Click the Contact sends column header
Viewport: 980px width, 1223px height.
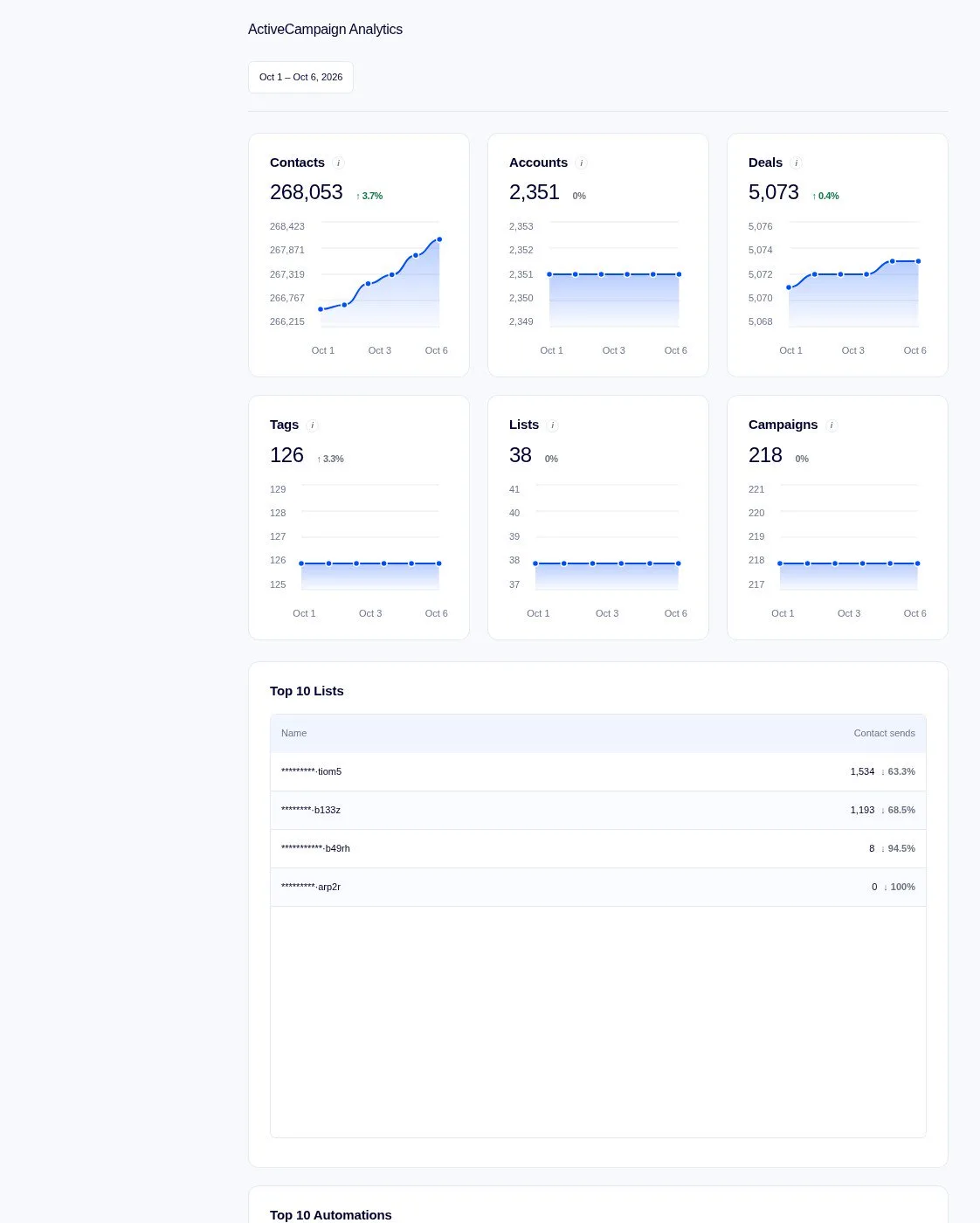885,733
